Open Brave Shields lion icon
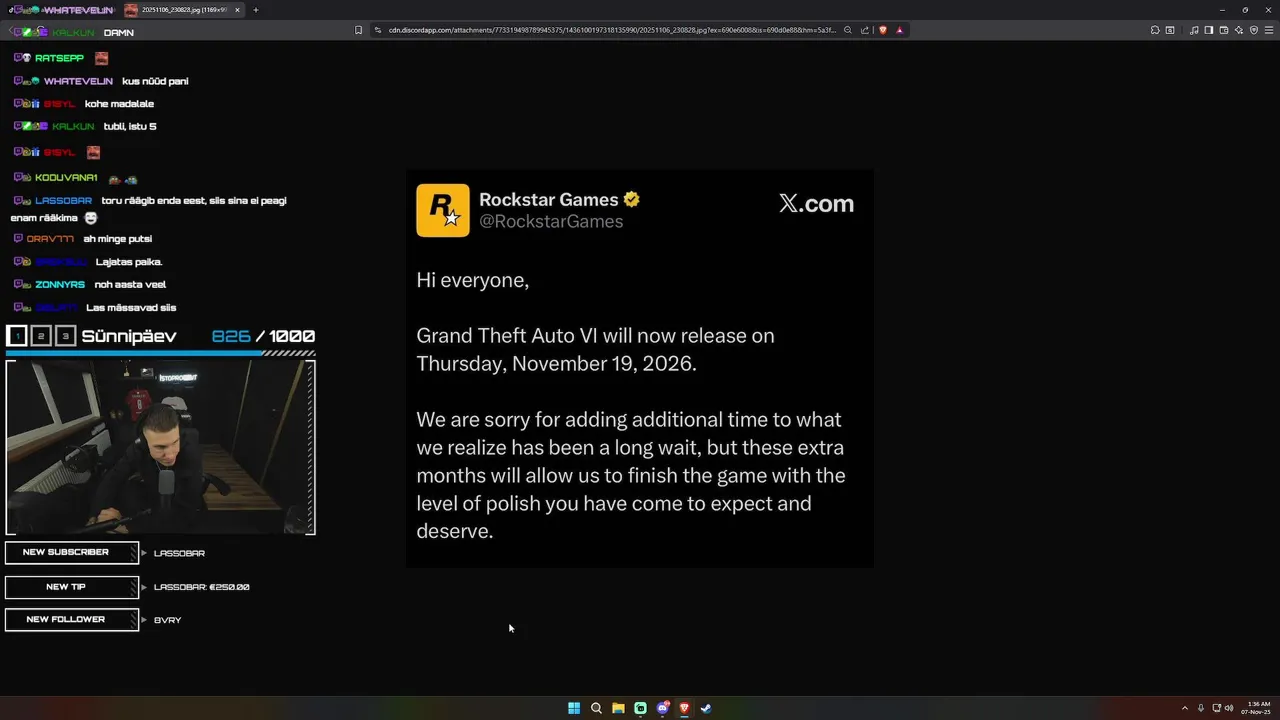The image size is (1280, 720). [x=883, y=30]
